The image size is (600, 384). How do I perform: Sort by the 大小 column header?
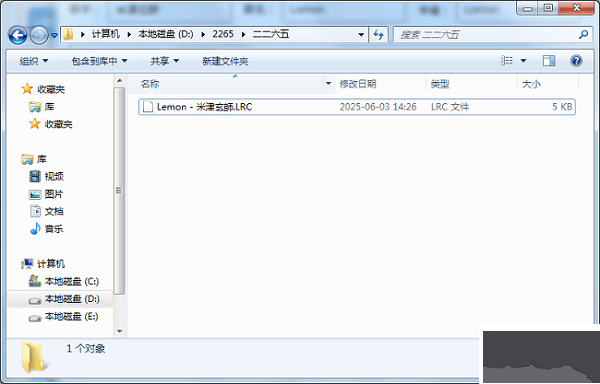click(548, 84)
